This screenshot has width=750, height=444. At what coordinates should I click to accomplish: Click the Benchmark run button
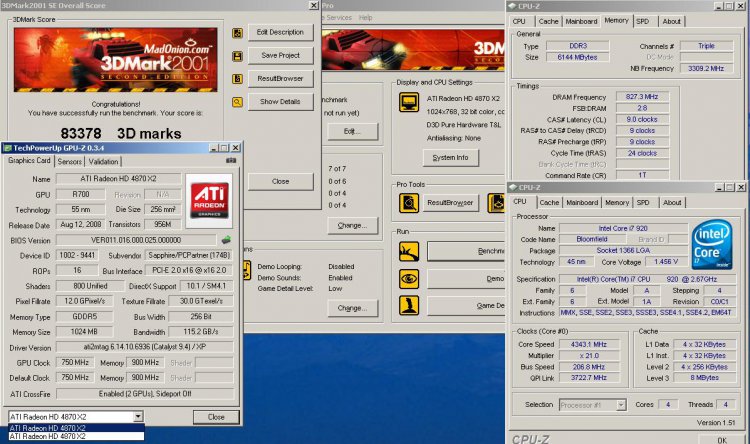tap(466, 251)
